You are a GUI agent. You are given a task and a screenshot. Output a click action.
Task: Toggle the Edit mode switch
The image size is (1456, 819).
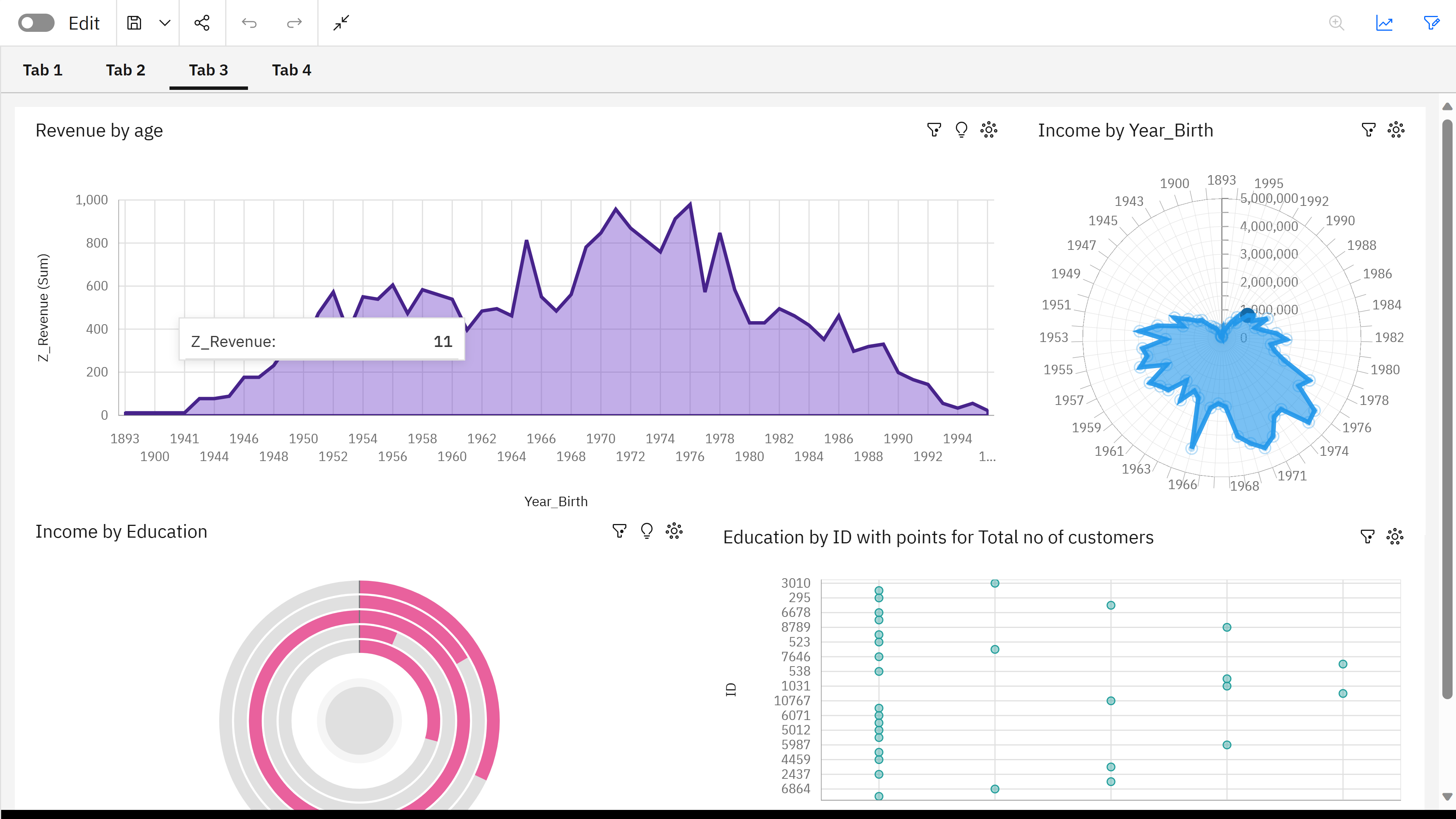(x=36, y=23)
